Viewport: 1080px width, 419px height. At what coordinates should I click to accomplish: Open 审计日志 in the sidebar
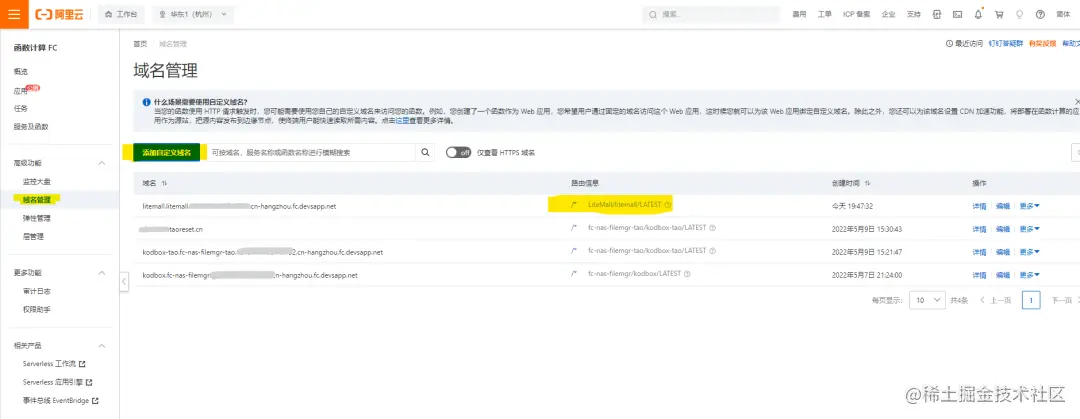[37, 291]
